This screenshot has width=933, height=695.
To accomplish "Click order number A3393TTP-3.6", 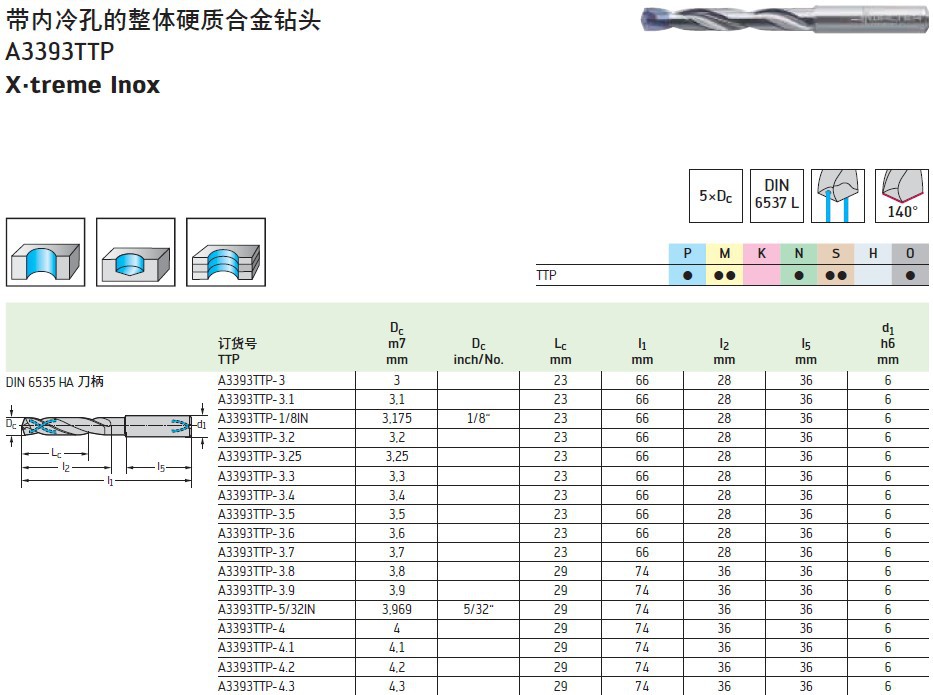I will click(x=256, y=533).
